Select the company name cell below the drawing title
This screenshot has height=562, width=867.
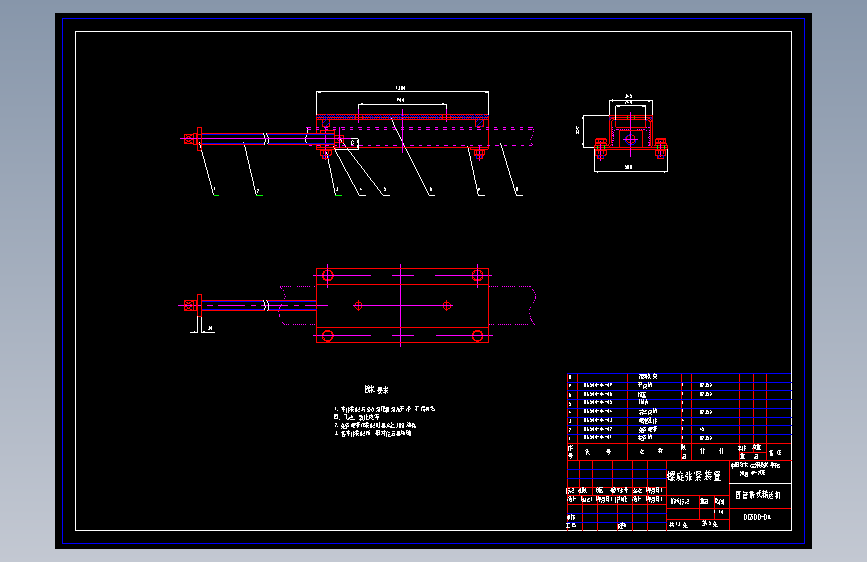click(758, 495)
